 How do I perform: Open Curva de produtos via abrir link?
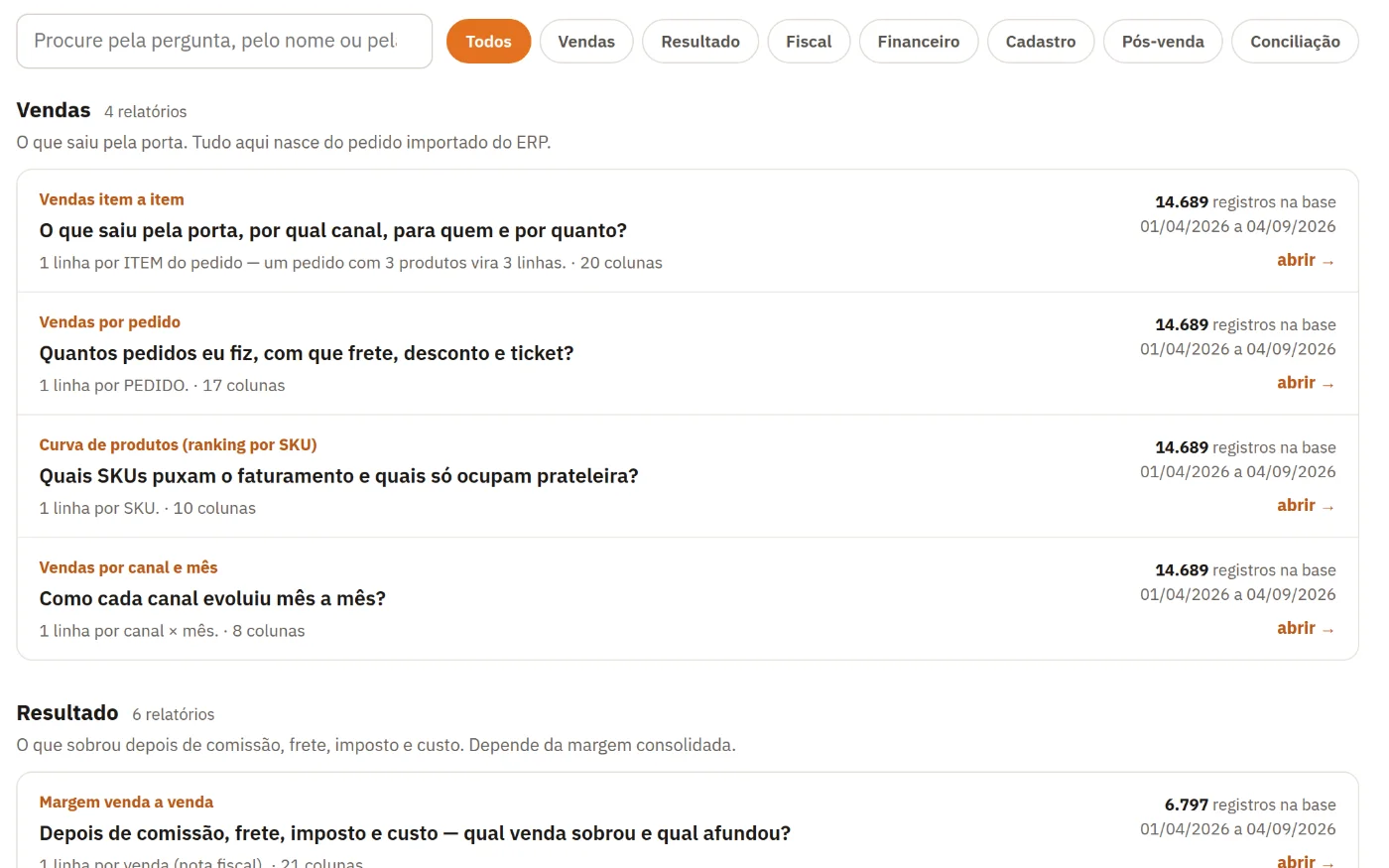pyautogui.click(x=1306, y=506)
